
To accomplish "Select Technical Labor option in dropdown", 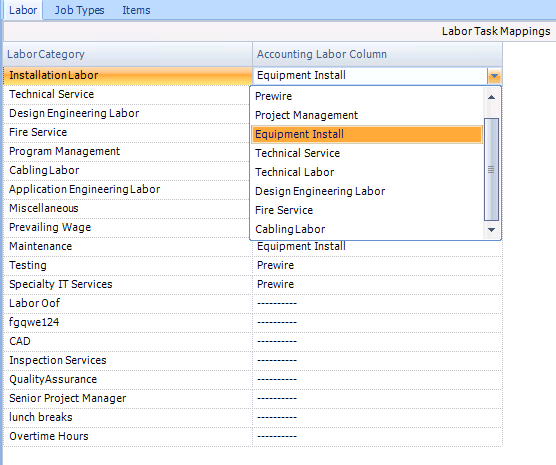I will (x=294, y=172).
